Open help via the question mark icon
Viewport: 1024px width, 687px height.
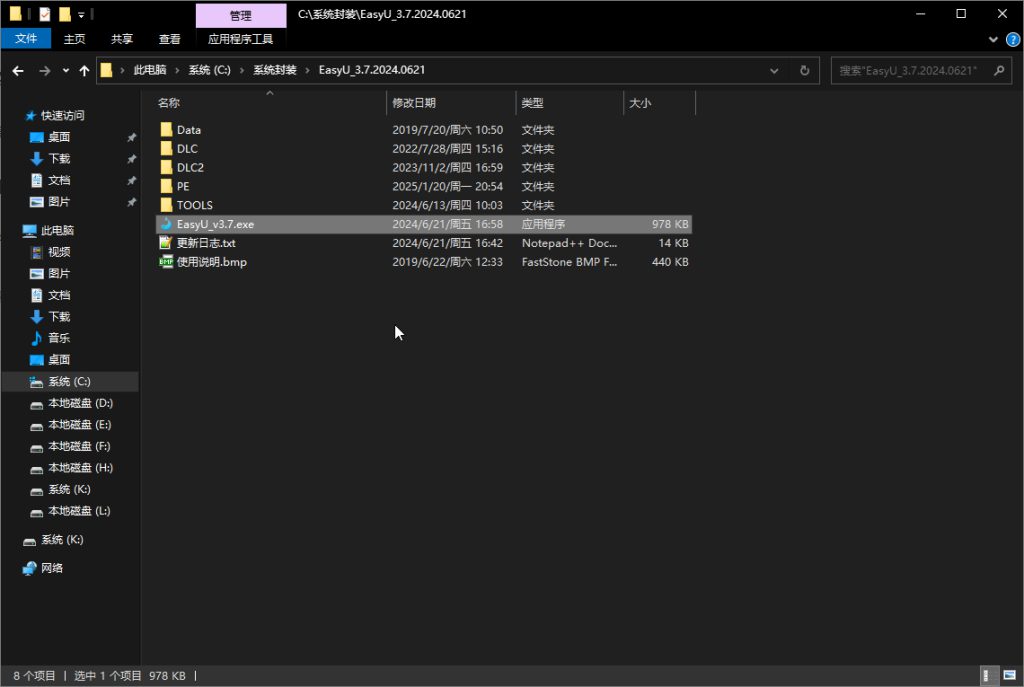[x=1010, y=39]
